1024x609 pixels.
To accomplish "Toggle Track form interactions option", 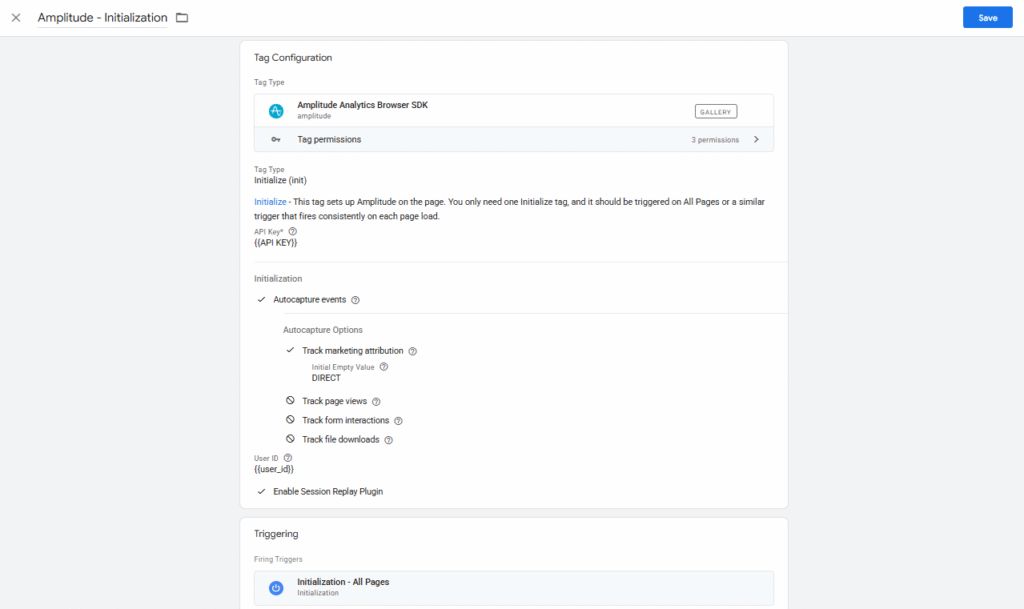I will click(x=291, y=420).
